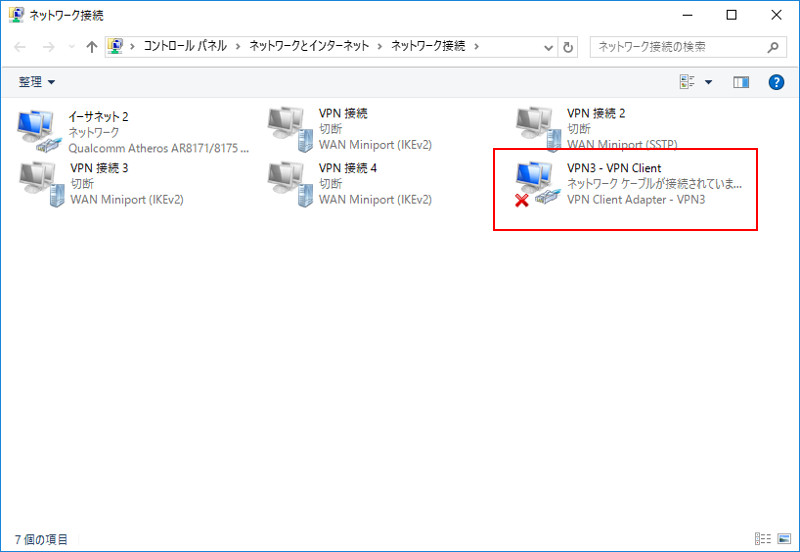
Task: Refresh the network connections list
Action: point(568,47)
